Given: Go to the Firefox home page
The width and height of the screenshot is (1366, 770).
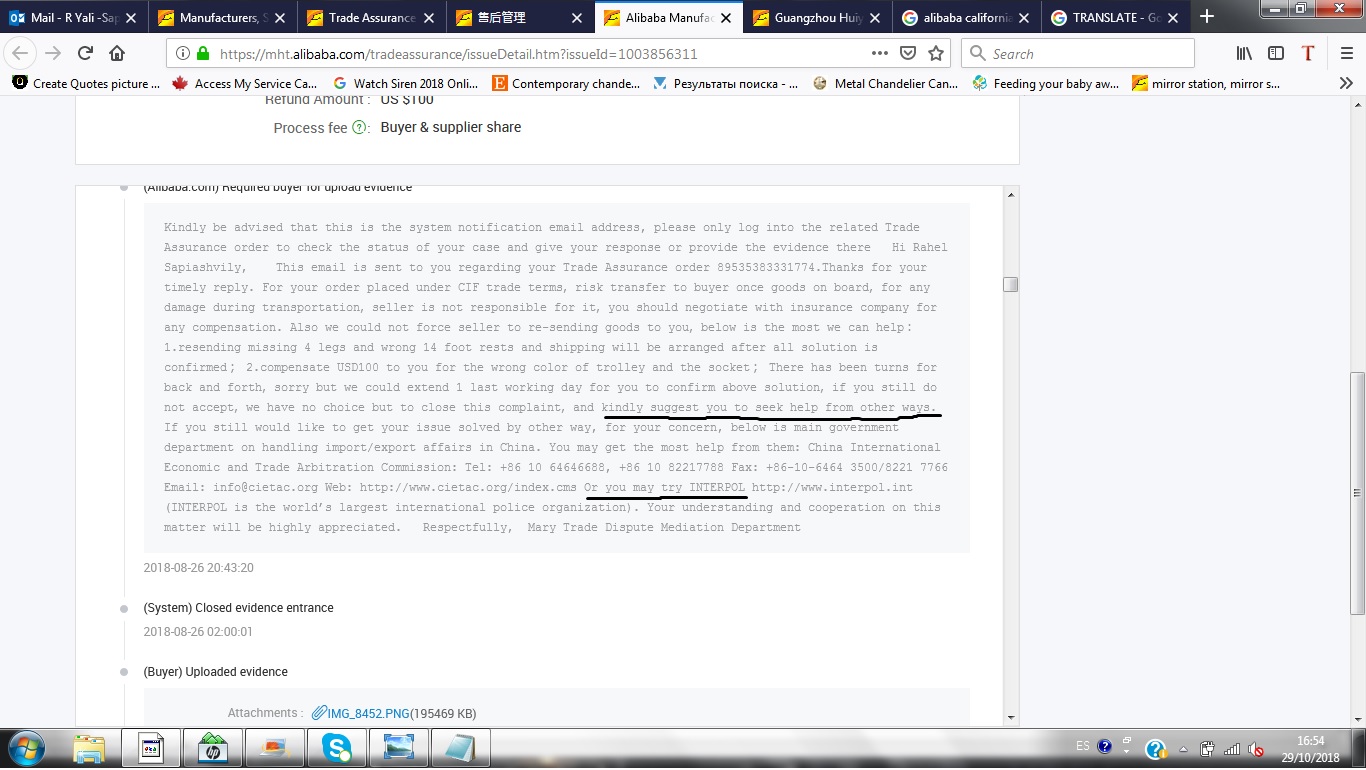Looking at the screenshot, I should [117, 54].
